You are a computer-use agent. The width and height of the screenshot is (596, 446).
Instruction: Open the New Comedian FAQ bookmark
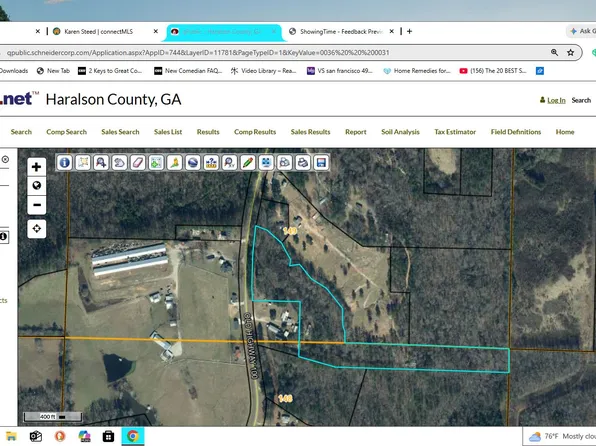click(188, 71)
